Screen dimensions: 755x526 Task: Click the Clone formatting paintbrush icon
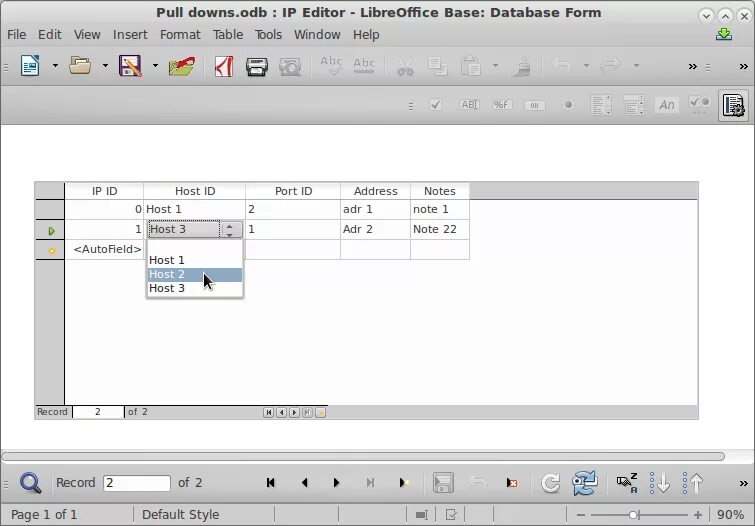pyautogui.click(x=521, y=66)
